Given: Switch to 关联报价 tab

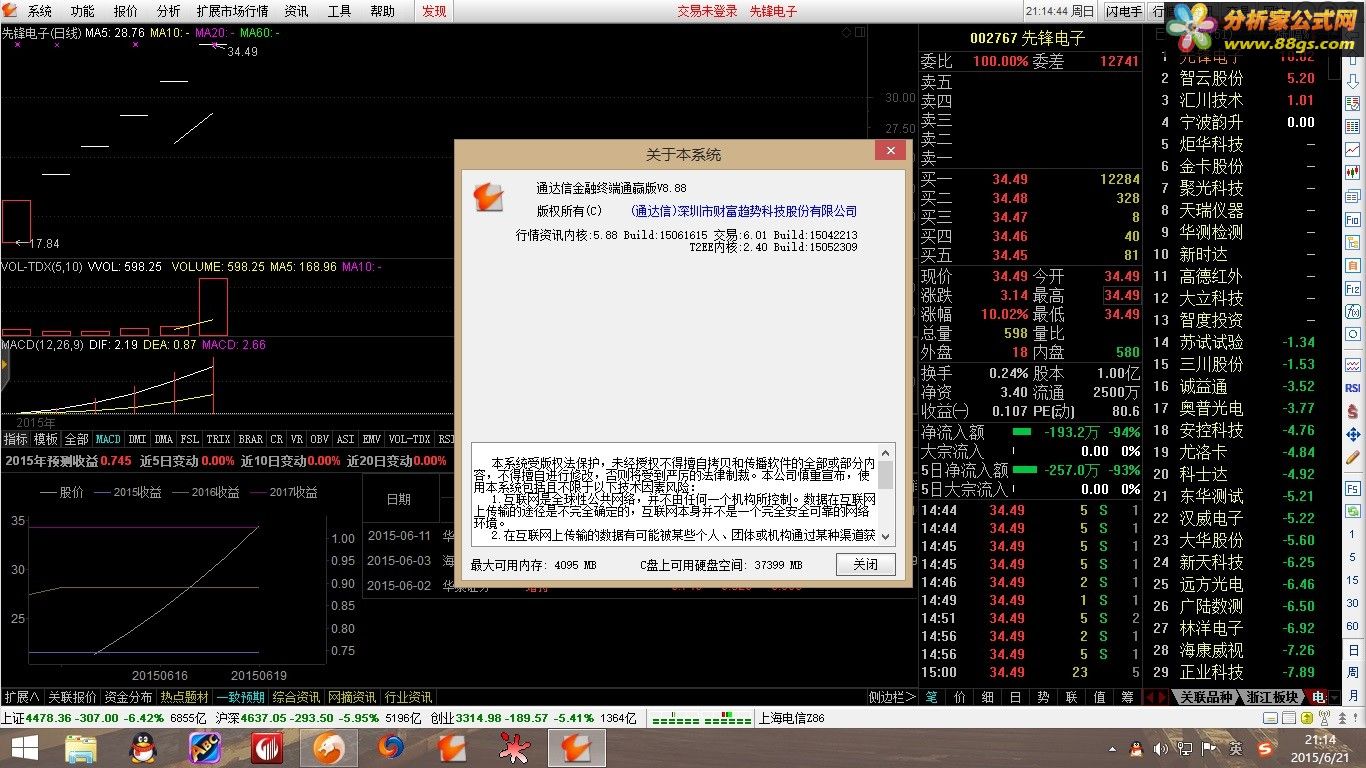Looking at the screenshot, I should (x=73, y=697).
